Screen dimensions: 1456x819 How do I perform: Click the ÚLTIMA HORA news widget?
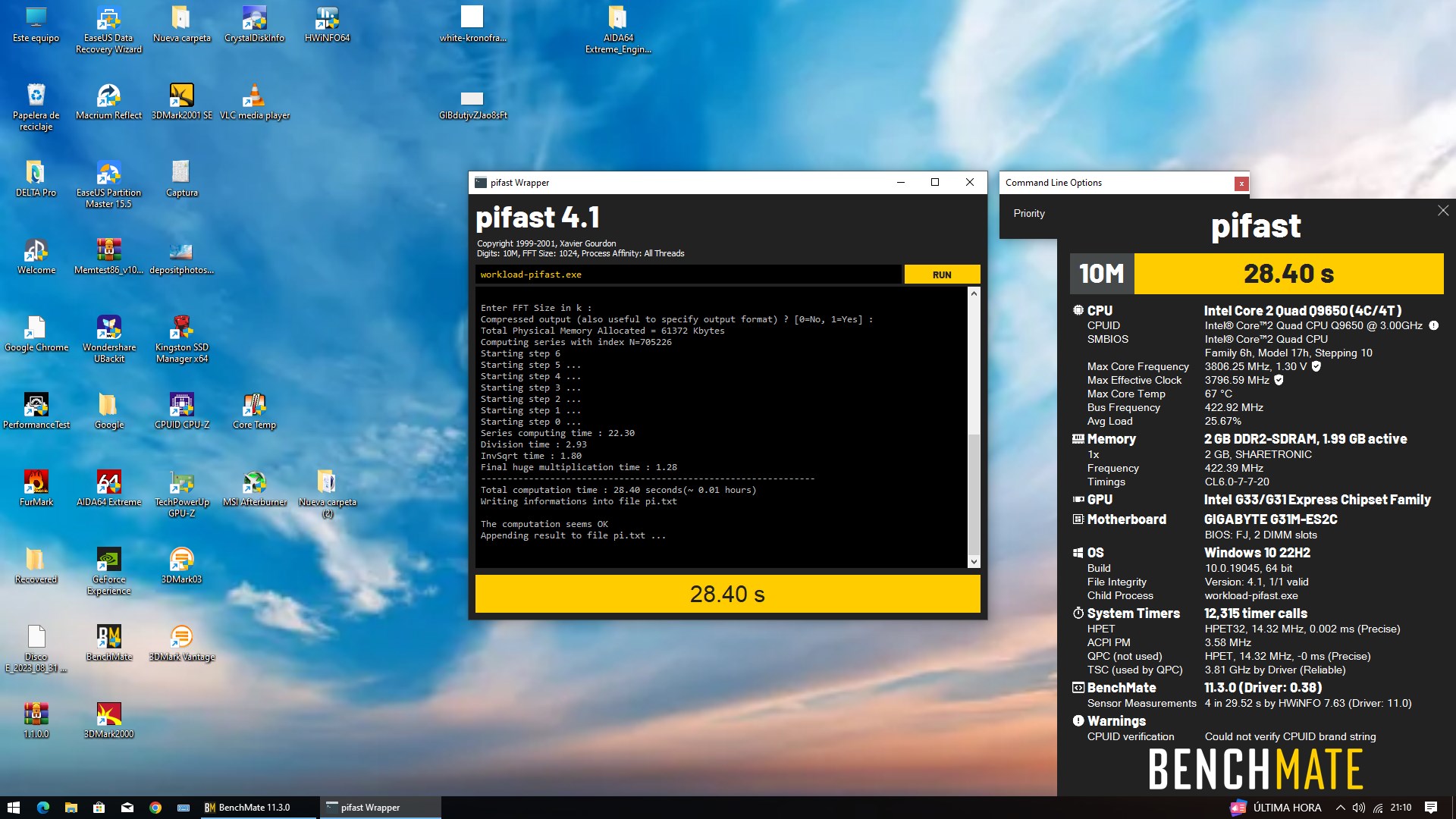tap(1276, 808)
